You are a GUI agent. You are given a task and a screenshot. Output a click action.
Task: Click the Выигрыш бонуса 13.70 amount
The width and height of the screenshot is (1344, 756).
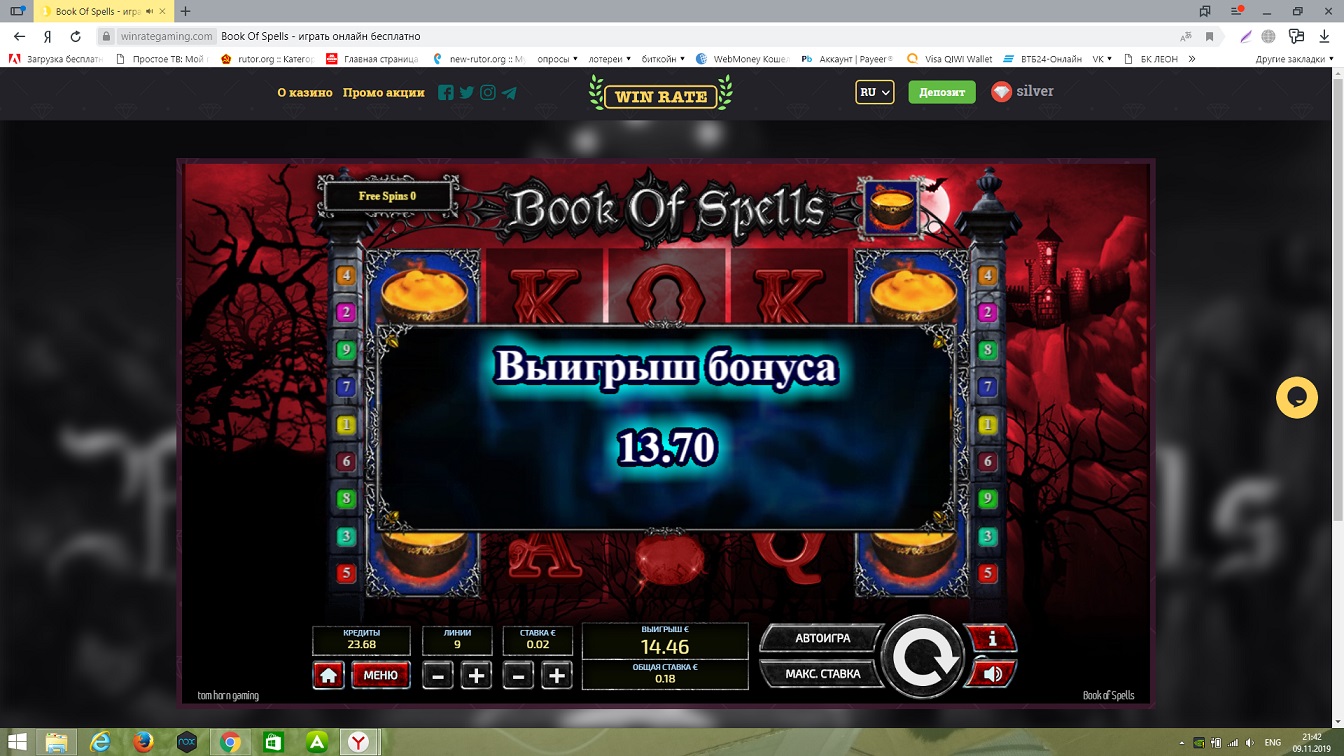666,447
